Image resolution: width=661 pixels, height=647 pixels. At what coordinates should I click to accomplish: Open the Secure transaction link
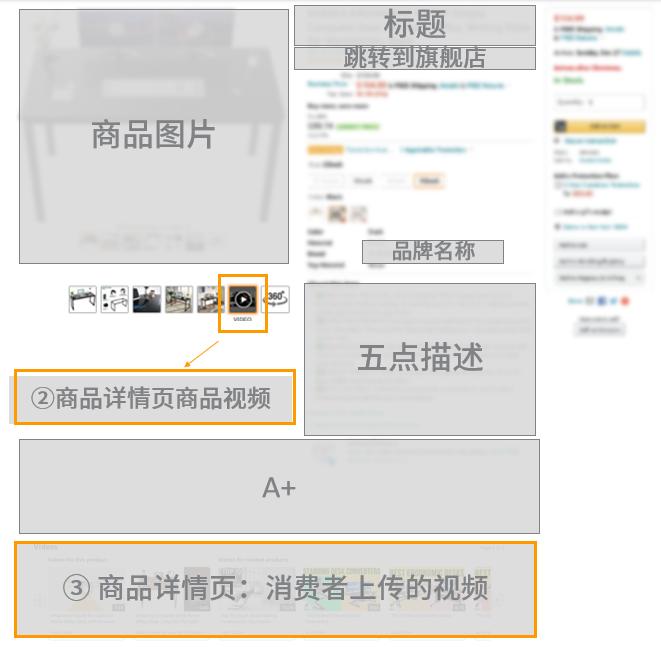point(590,141)
